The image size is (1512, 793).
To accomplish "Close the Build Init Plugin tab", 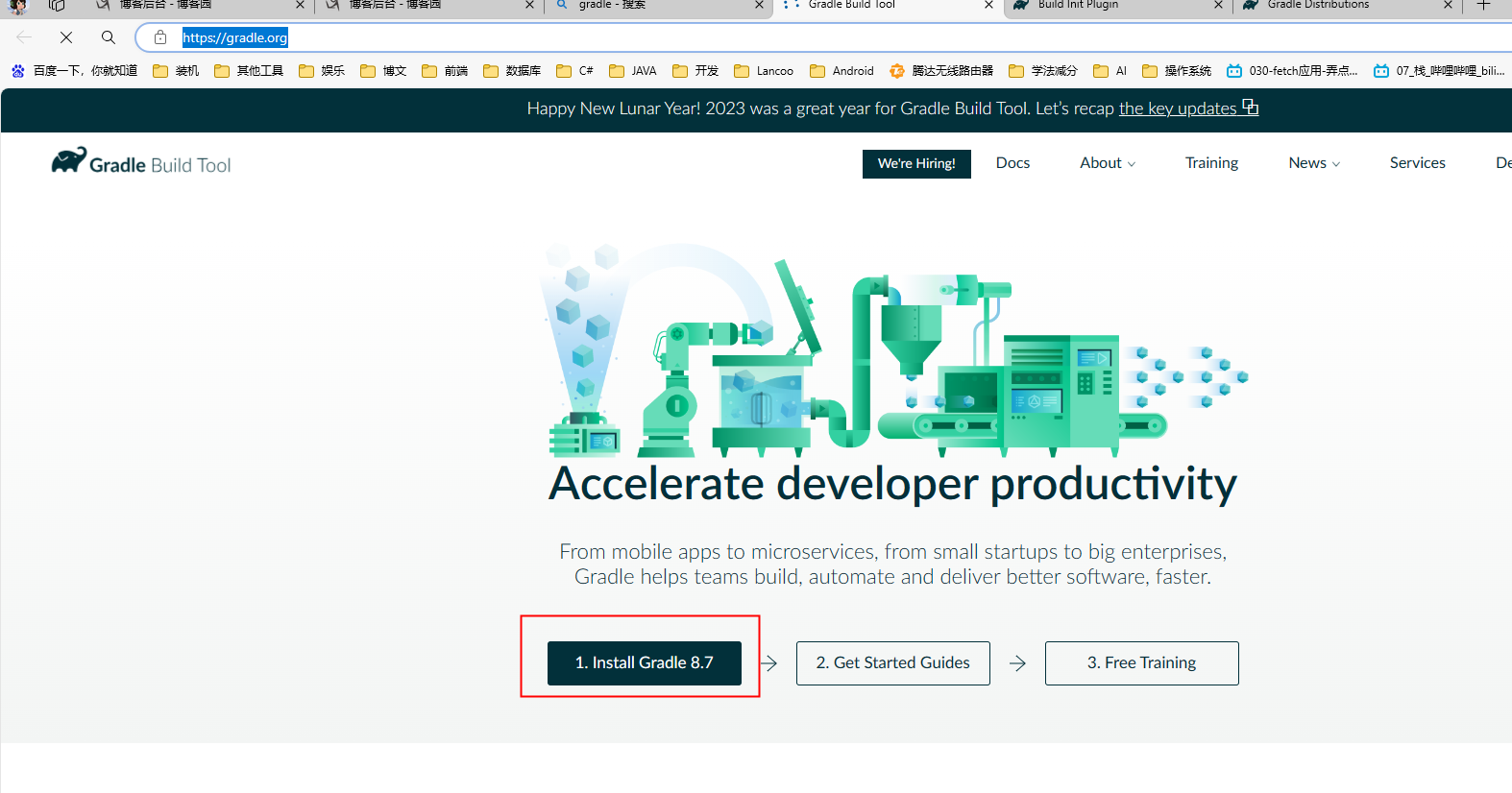I will point(1218,5).
